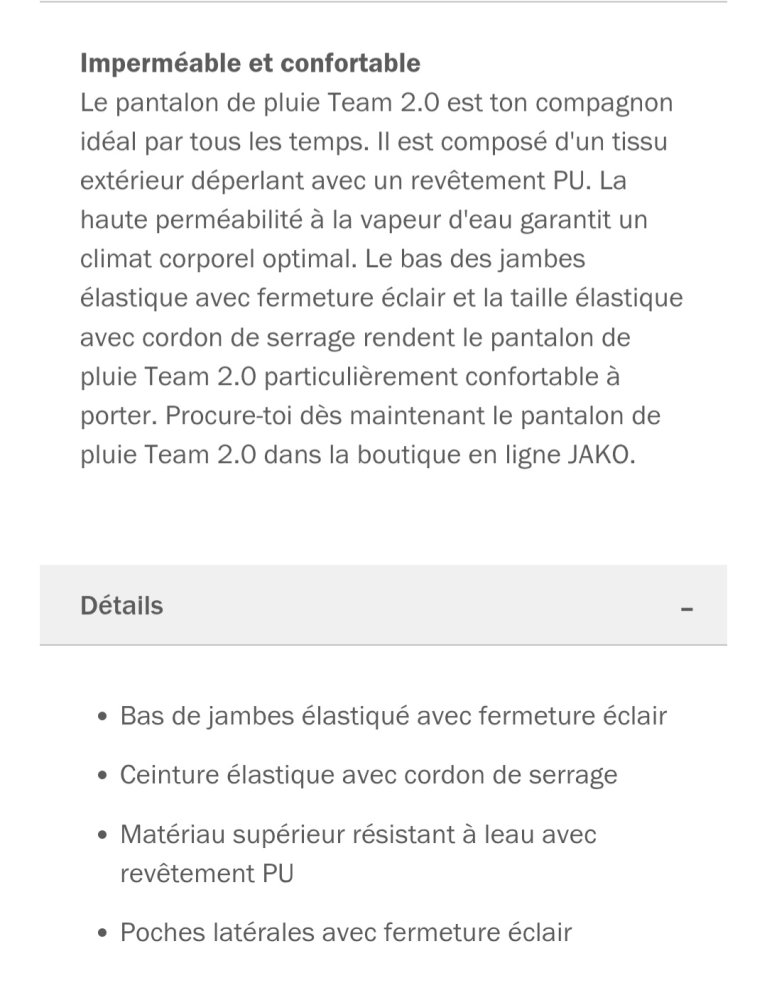The image size is (767, 1000).
Task: Select the 'Ceinture élastique avec cordon' list item
Action: tap(368, 775)
